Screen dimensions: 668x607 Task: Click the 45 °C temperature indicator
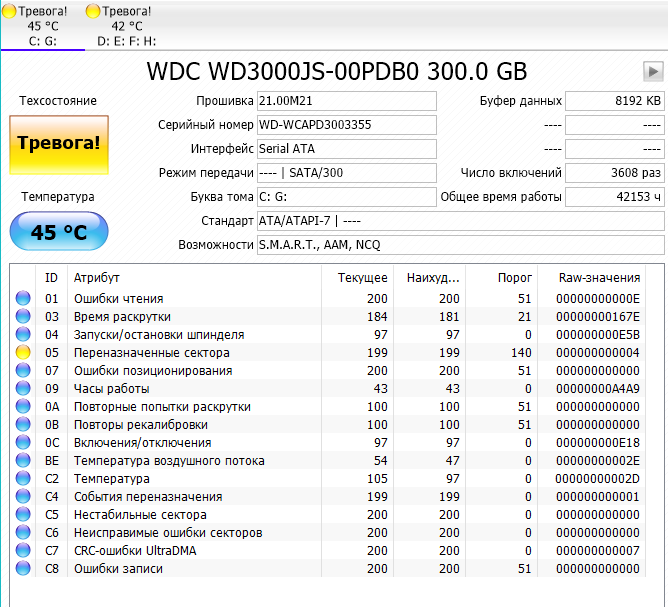click(59, 231)
